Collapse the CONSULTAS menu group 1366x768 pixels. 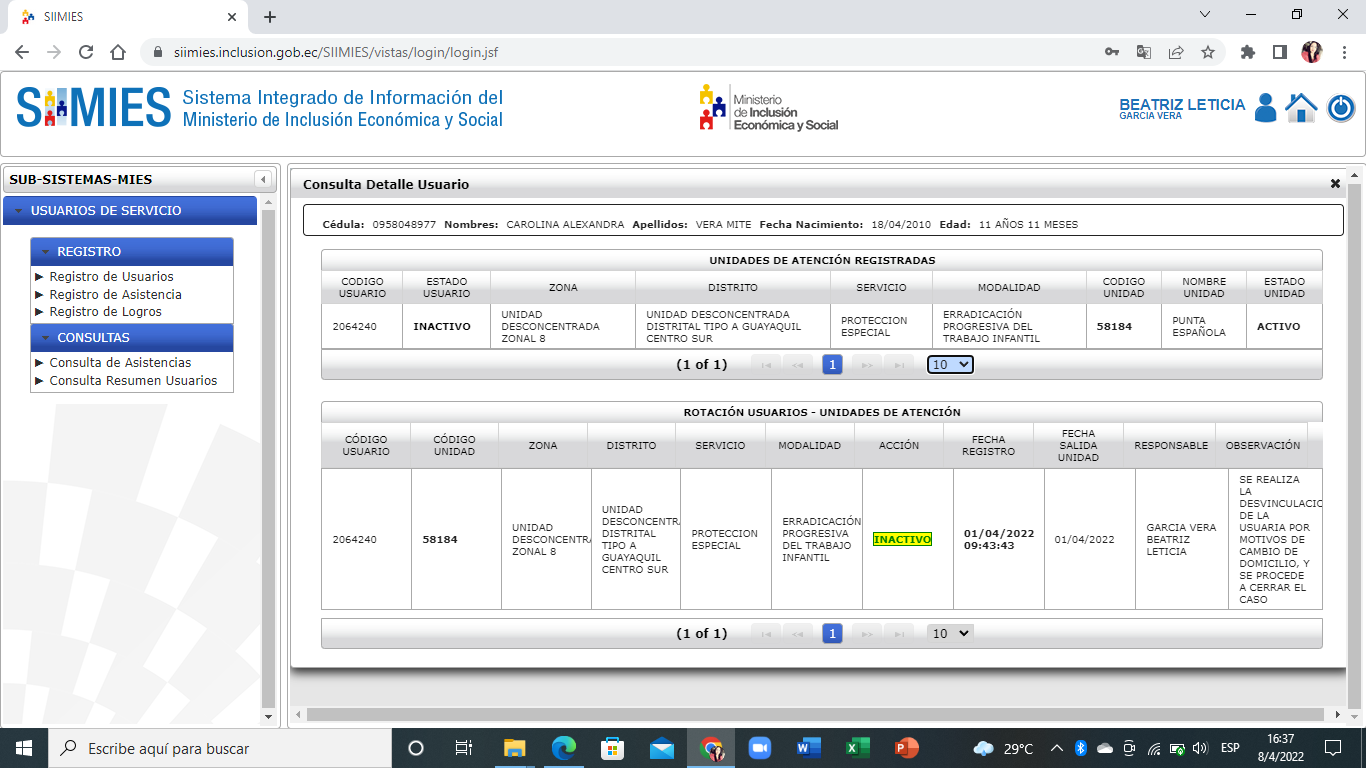46,338
